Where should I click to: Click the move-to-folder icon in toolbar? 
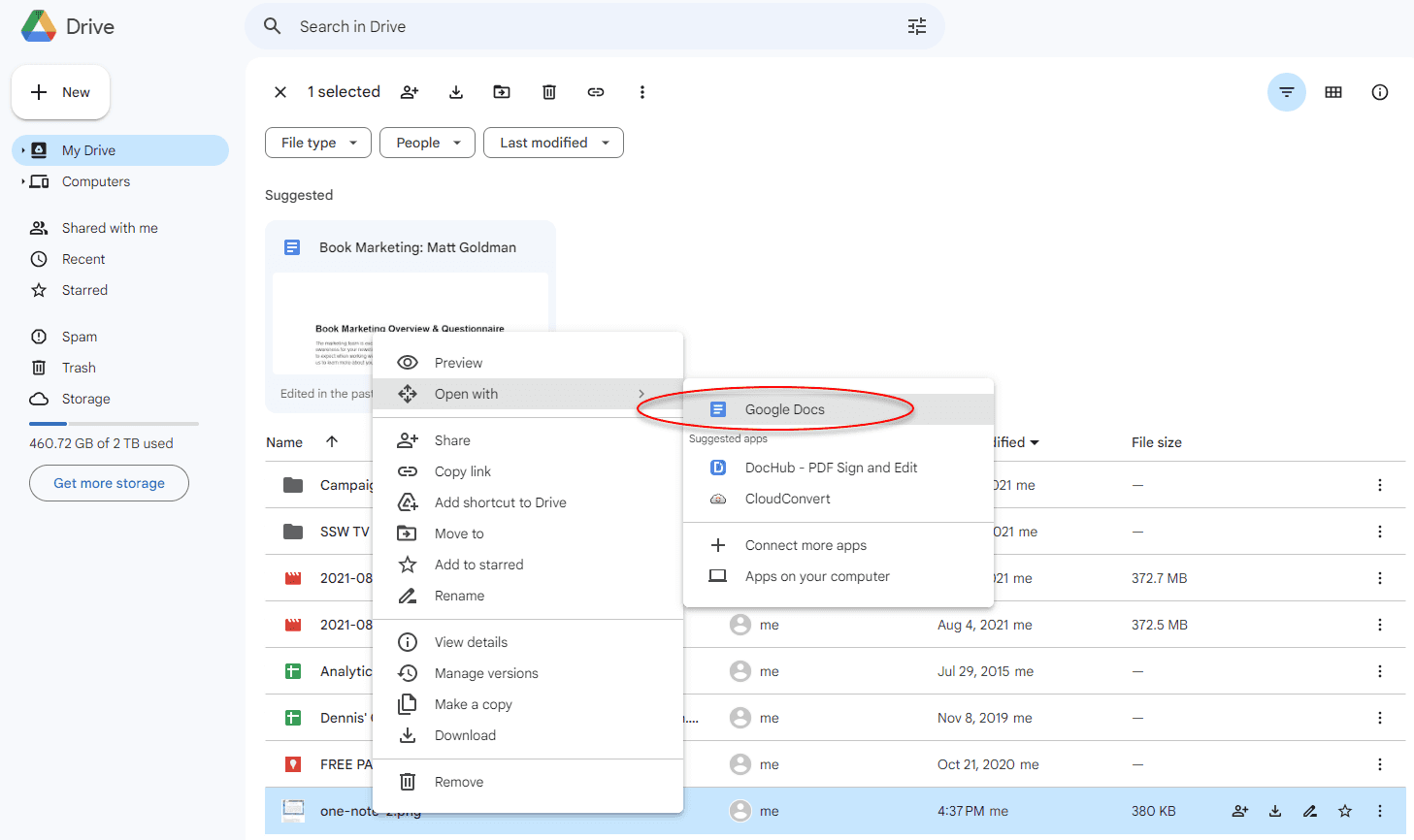click(502, 92)
